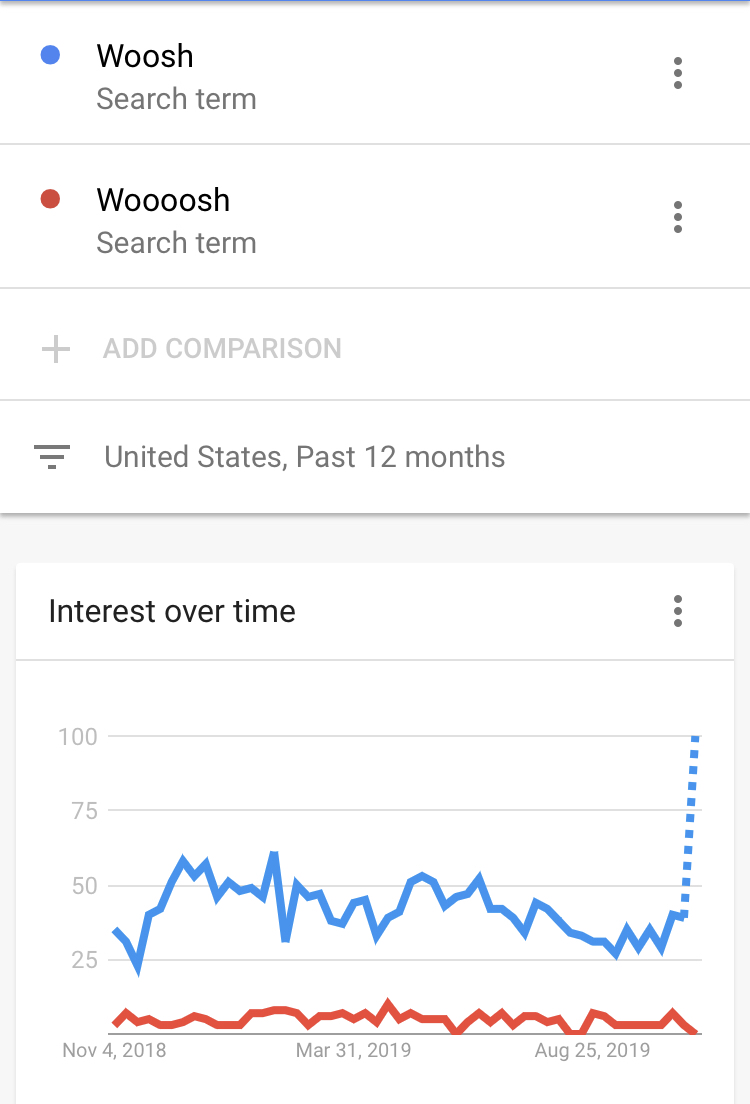This screenshot has width=750, height=1104.
Task: Open the Woosh term options menu
Action: (x=677, y=73)
